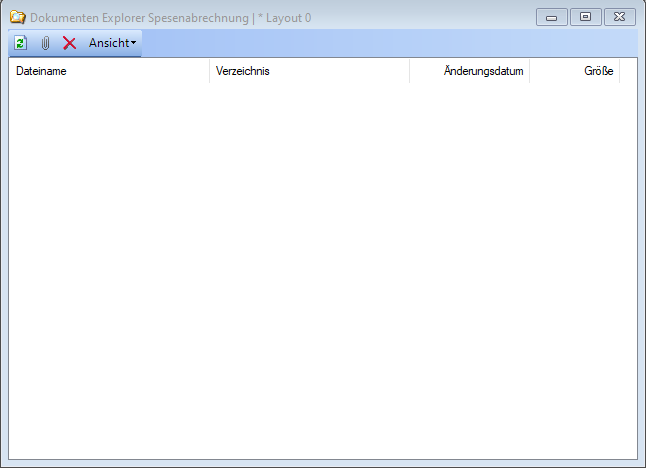
Task: Click the divider between Änderungsdatum and Größe
Action: [529, 71]
